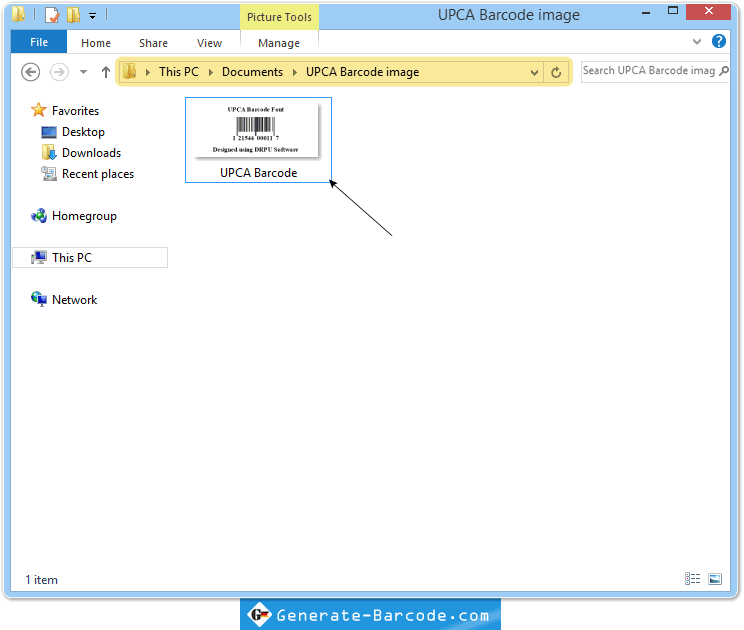This screenshot has height=630, width=744.
Task: Click the Favorites star icon
Action: [38, 110]
